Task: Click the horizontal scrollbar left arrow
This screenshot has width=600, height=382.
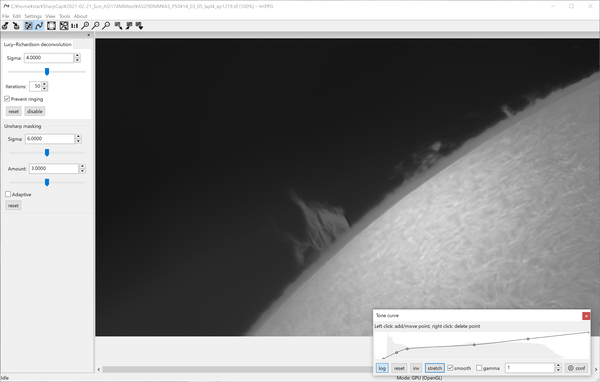Action: click(x=99, y=369)
